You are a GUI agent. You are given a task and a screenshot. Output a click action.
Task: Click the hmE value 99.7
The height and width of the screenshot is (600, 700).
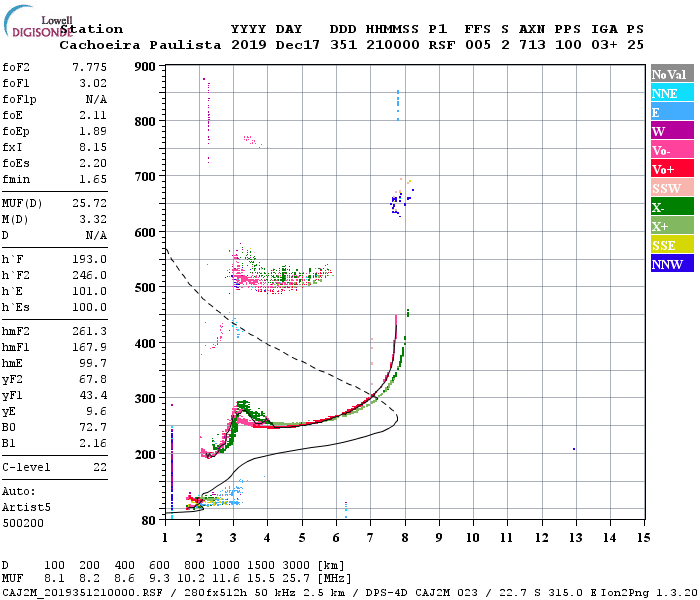93,363
